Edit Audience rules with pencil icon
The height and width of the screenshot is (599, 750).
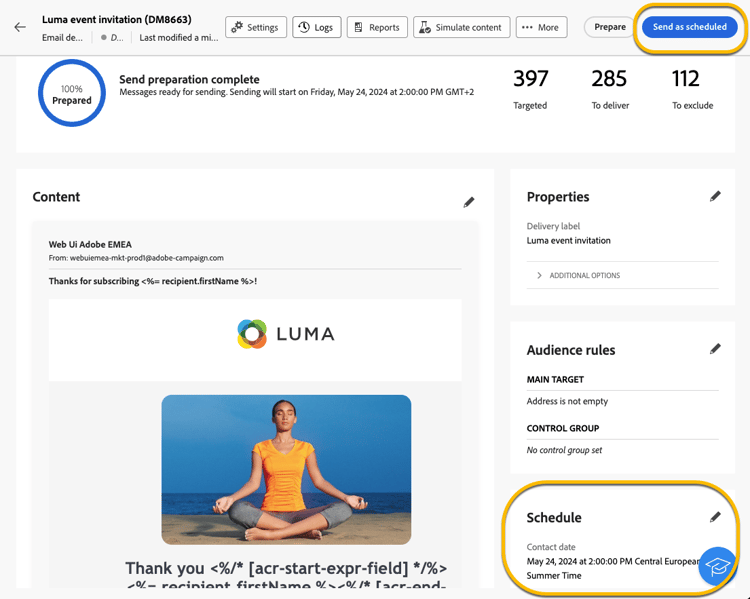715,349
